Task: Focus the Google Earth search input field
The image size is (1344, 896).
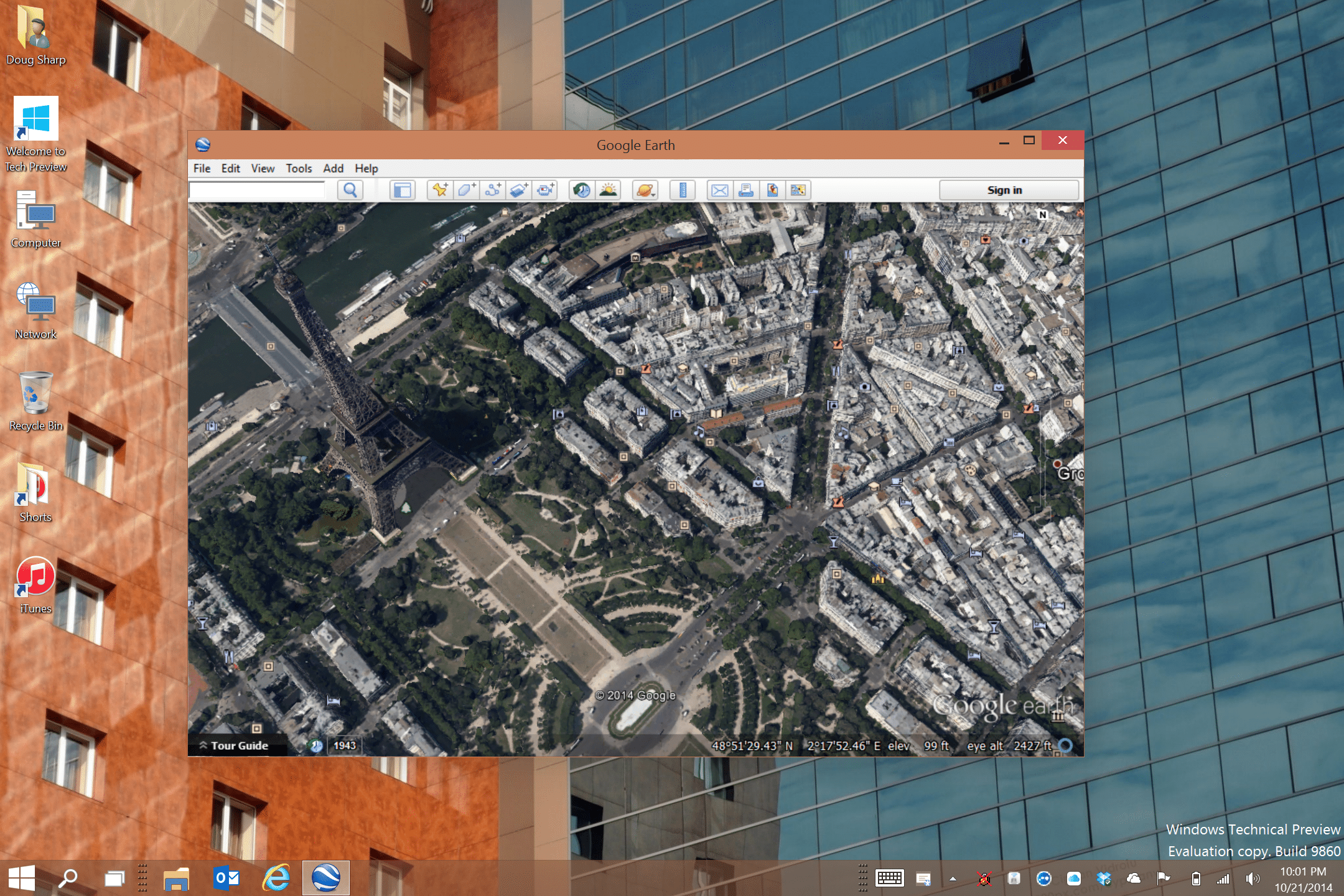Action: click(x=257, y=190)
